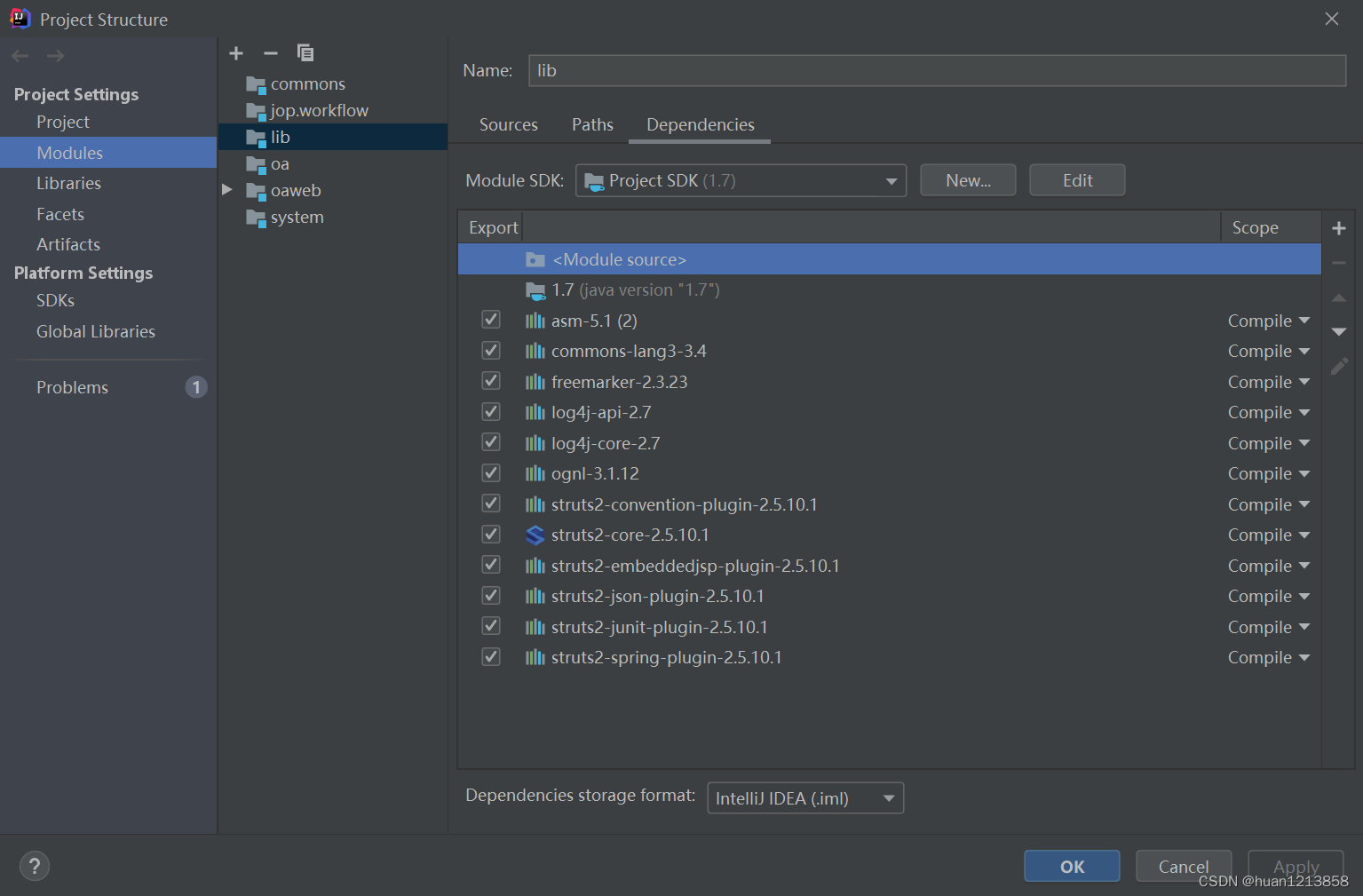Open scope dropdown for struts2-json-plugin-2.5.10.1
1363x896 pixels.
click(x=1269, y=596)
